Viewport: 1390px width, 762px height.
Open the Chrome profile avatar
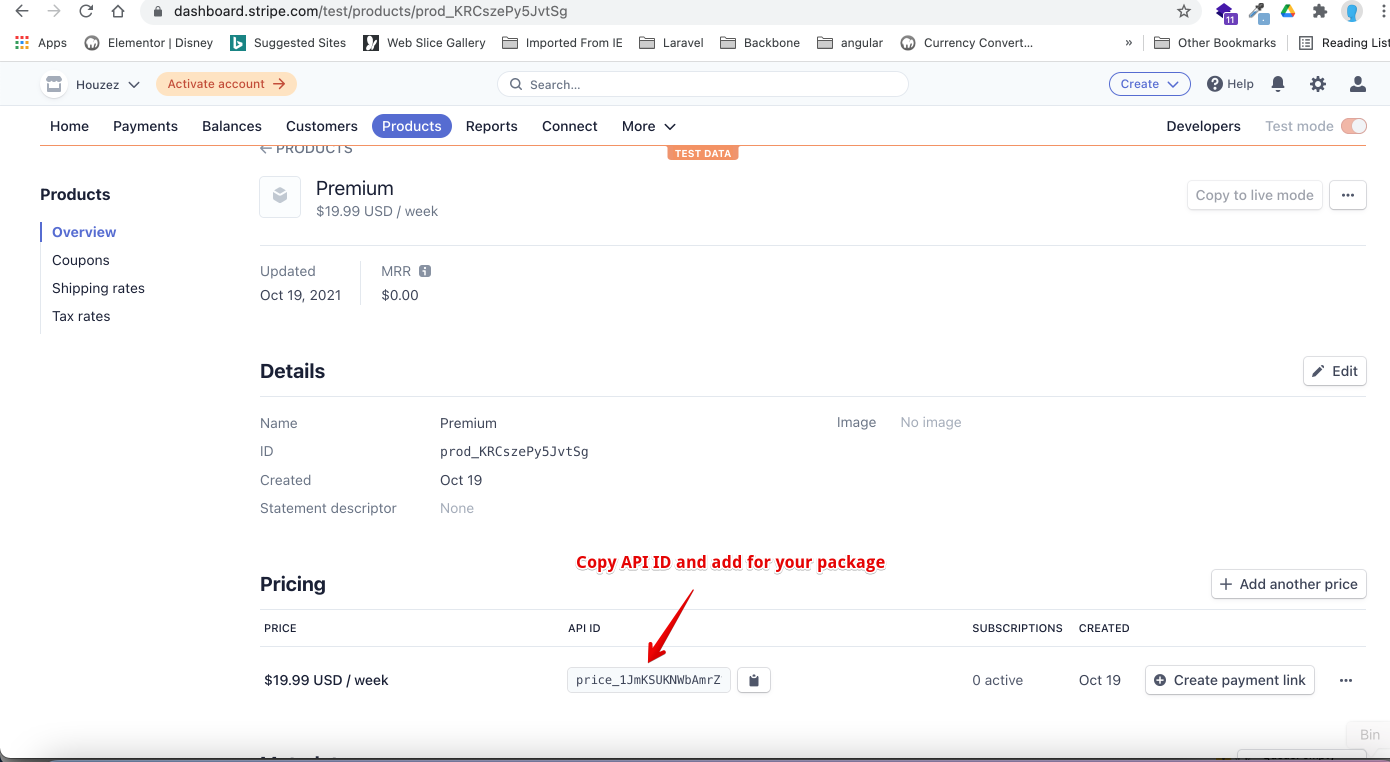pos(1352,12)
